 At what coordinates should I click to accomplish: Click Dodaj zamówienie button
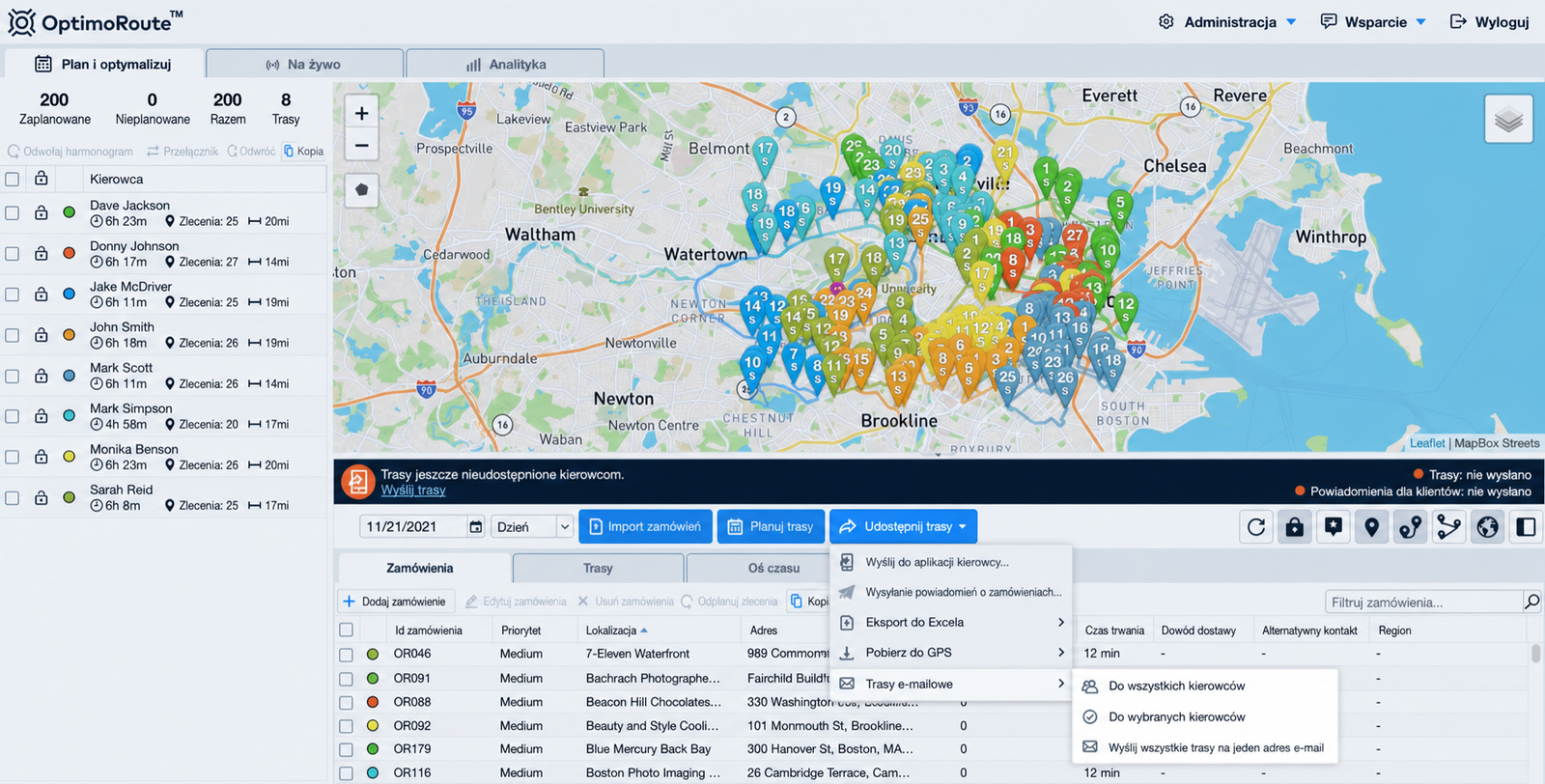[394, 602]
